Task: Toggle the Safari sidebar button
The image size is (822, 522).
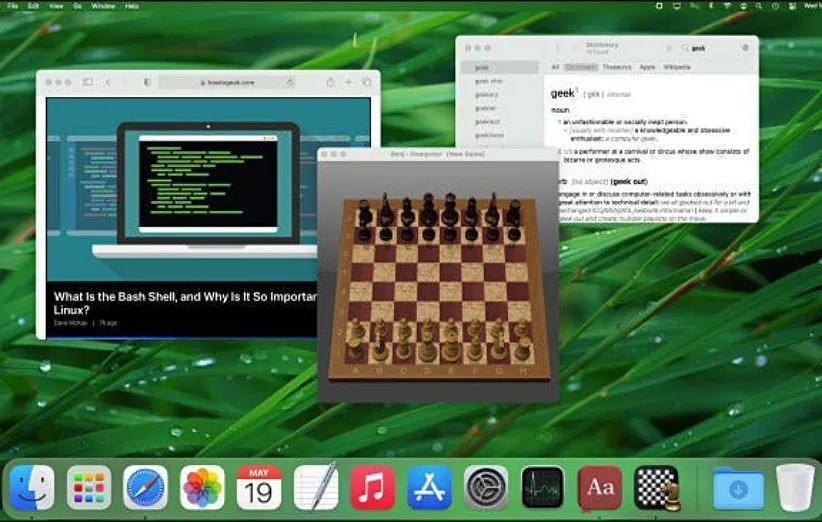Action: [88, 82]
